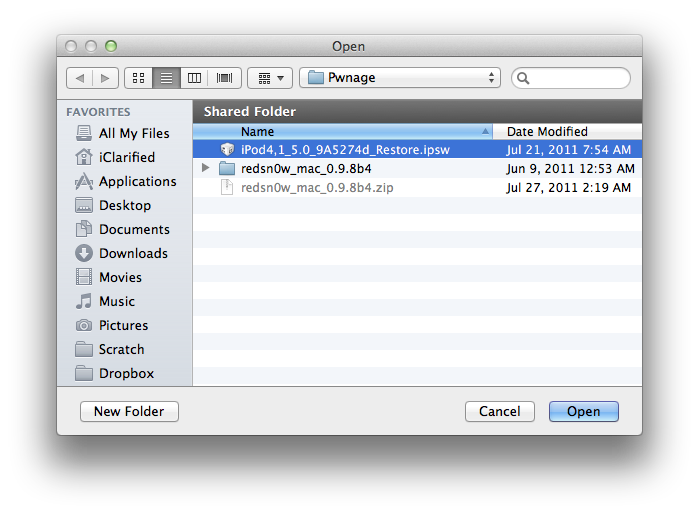
Task: Click the Cancel button
Action: click(x=500, y=411)
